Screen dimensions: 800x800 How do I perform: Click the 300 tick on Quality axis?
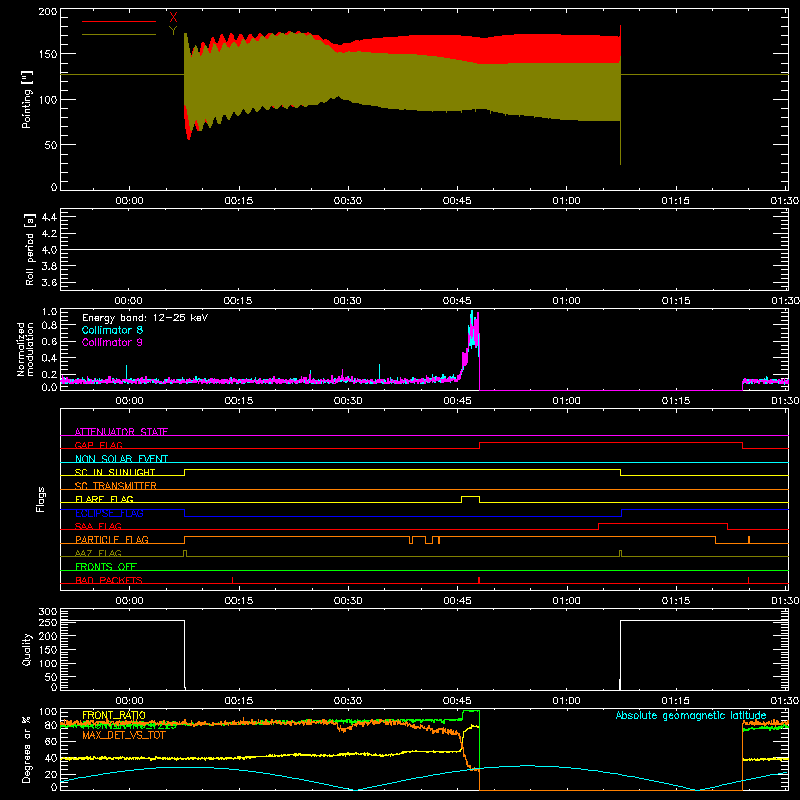coord(48,612)
